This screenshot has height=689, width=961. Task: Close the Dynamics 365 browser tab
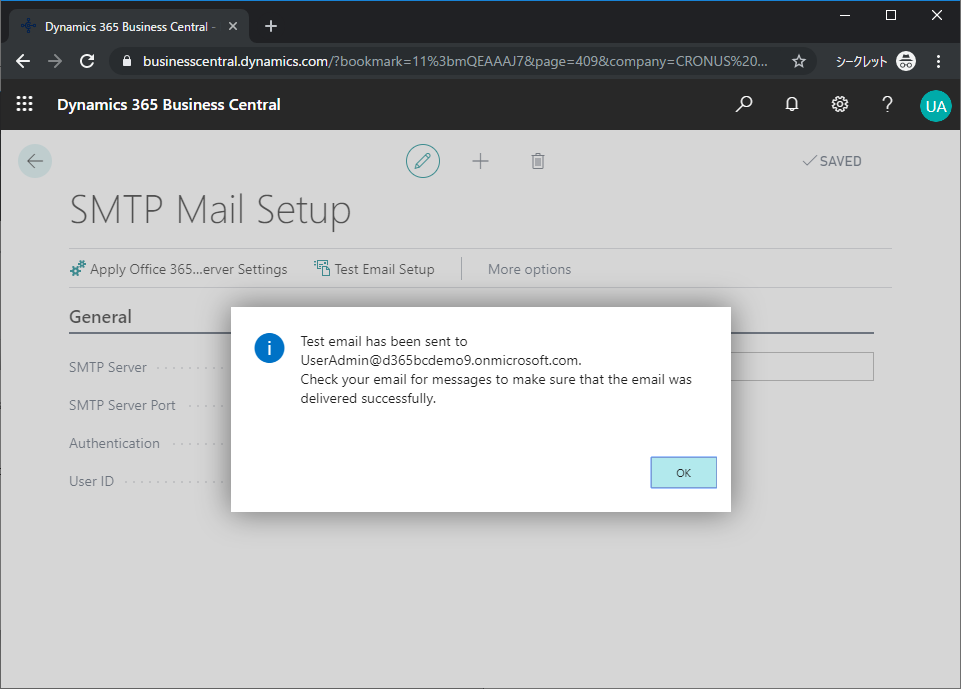[x=233, y=26]
